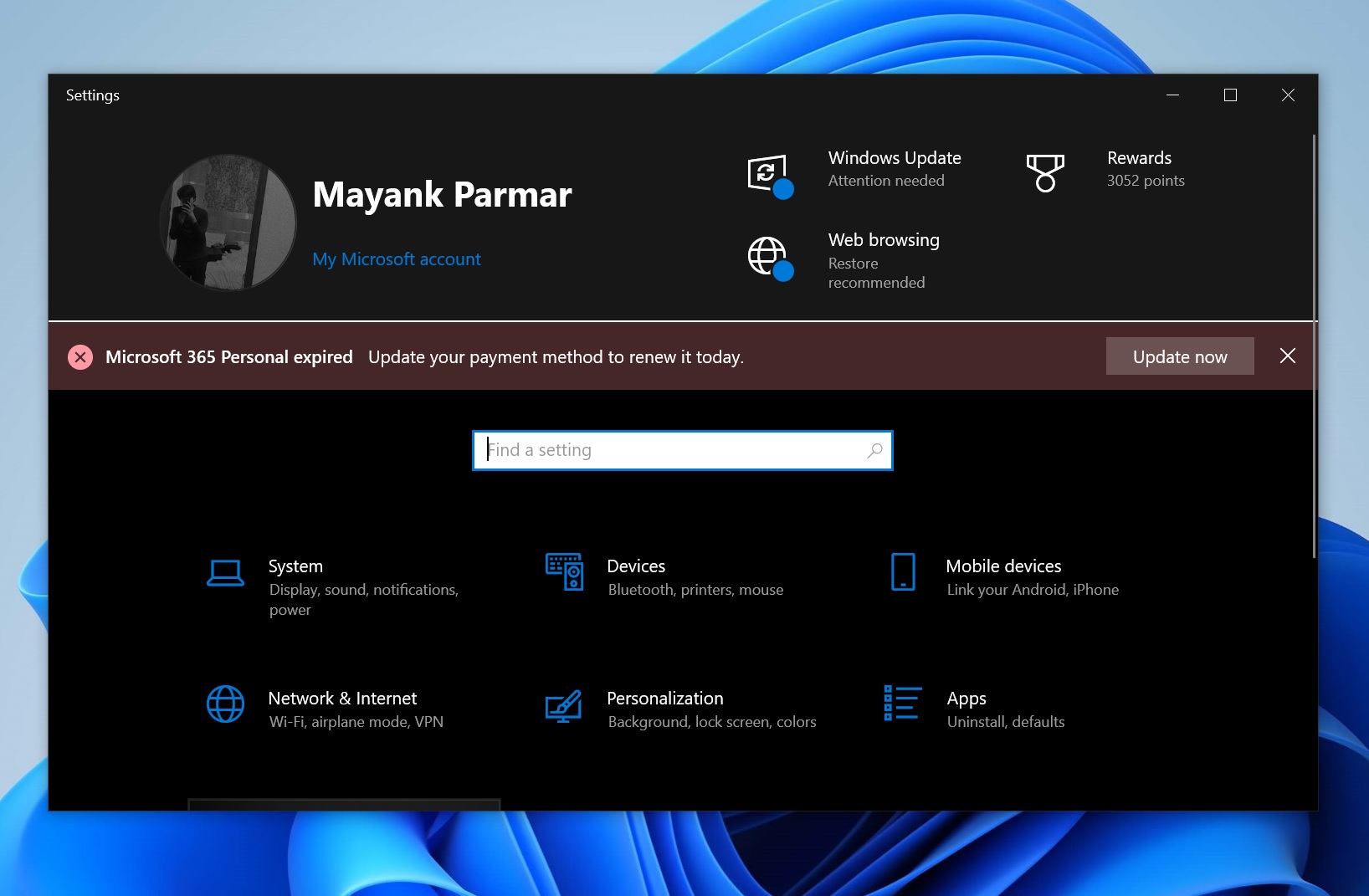Click the red error icon in the banner
Viewport: 1369px width, 896px height.
[x=79, y=356]
